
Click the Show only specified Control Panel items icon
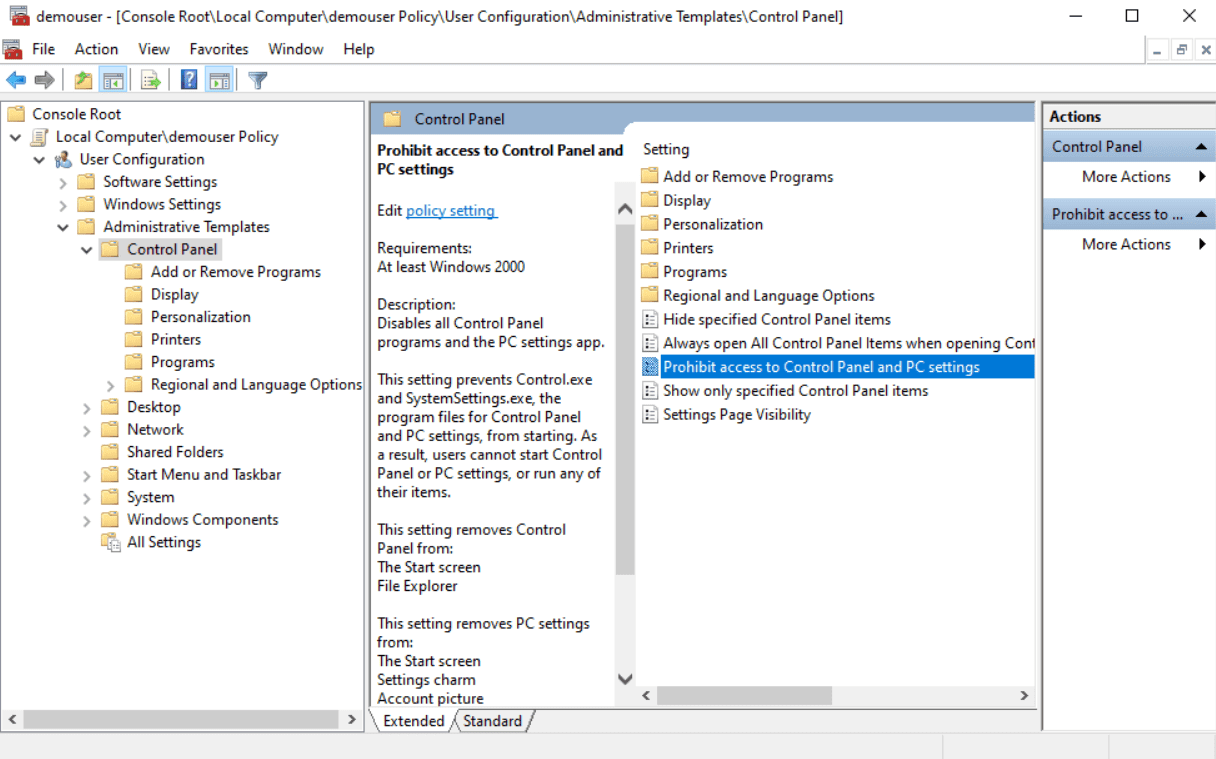pos(649,391)
